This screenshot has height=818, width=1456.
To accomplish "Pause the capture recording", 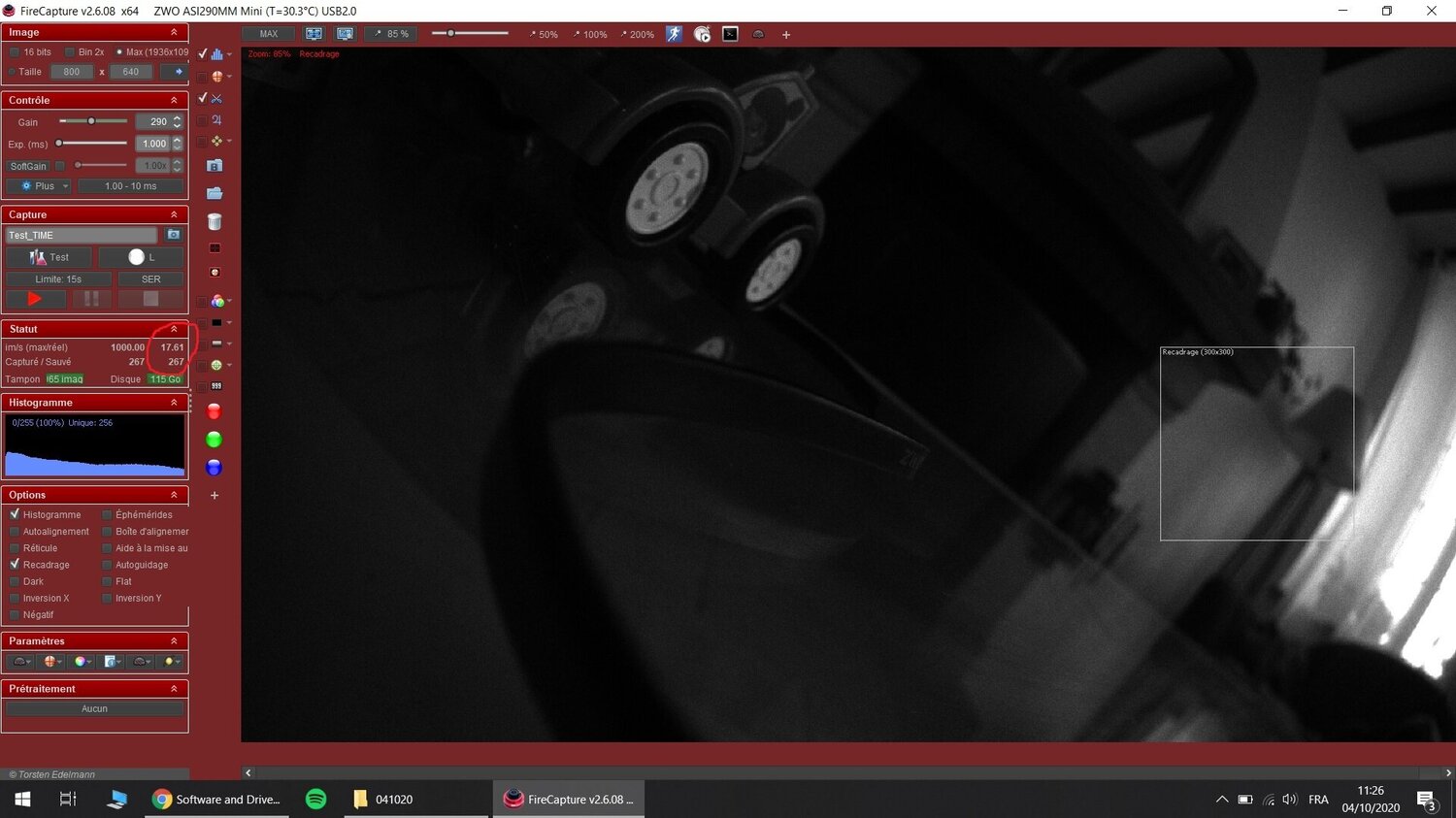I will [x=91, y=299].
